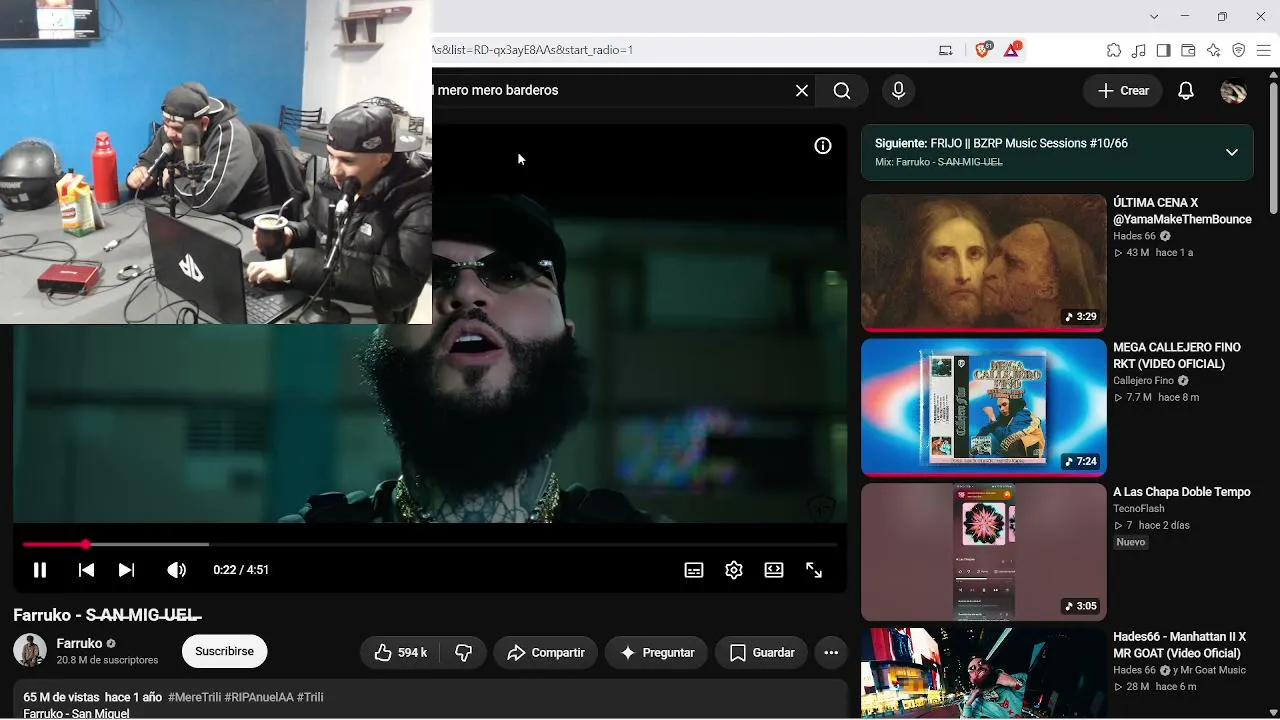Start voice search with the microphone
Viewport: 1280px width, 720px height.
click(x=898, y=91)
